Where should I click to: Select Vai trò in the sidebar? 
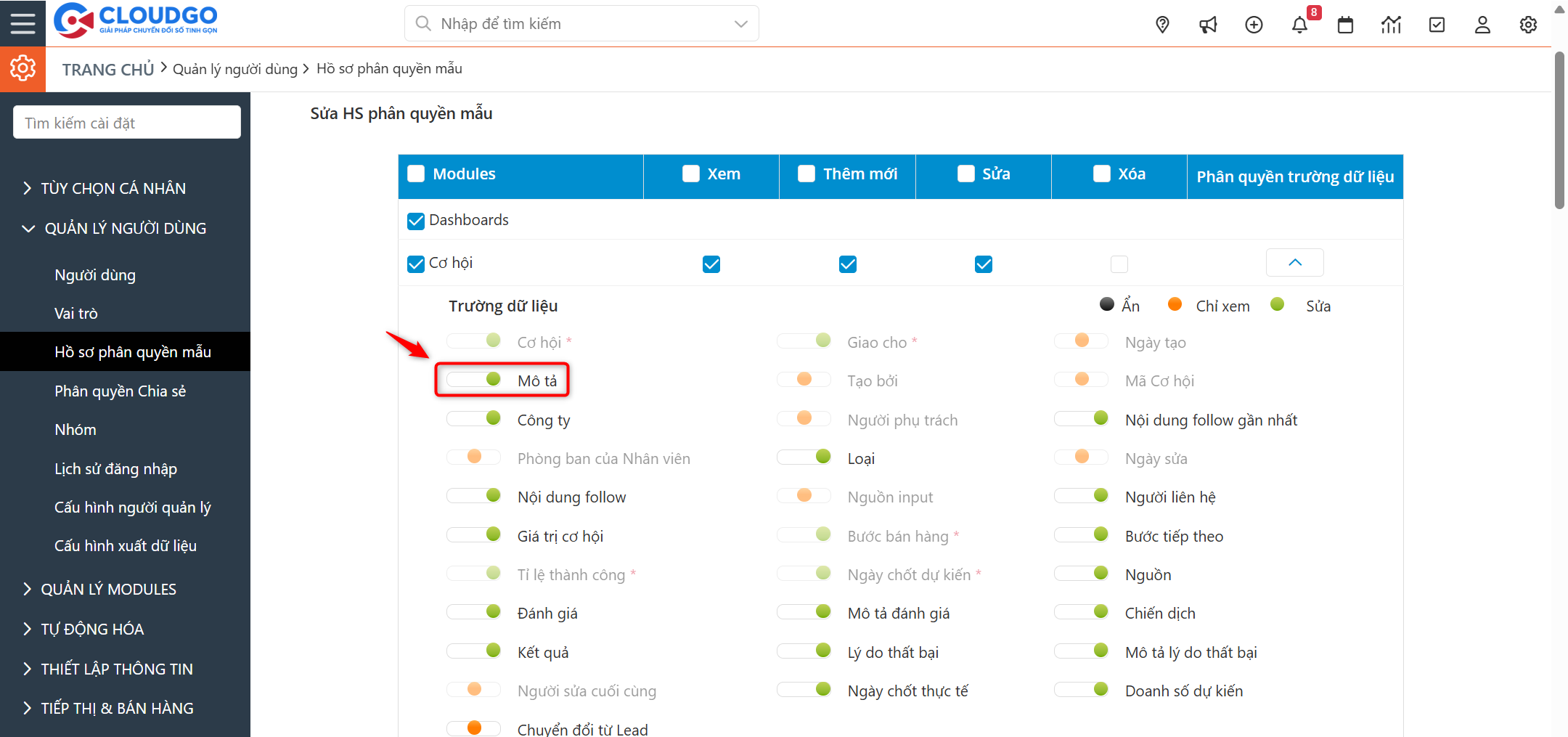(x=76, y=314)
